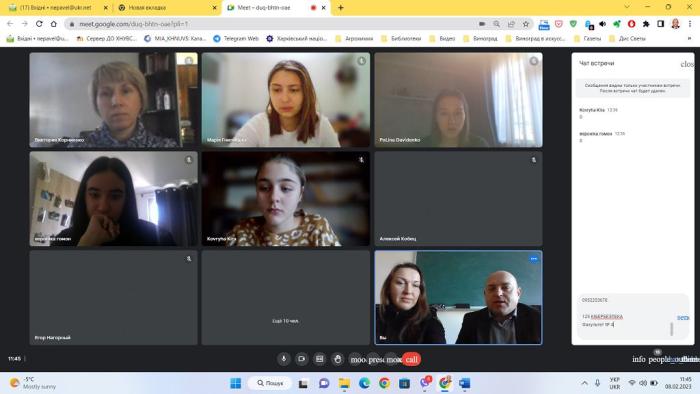Leave the call with red button
The height and width of the screenshot is (394, 700).
pyautogui.click(x=412, y=359)
